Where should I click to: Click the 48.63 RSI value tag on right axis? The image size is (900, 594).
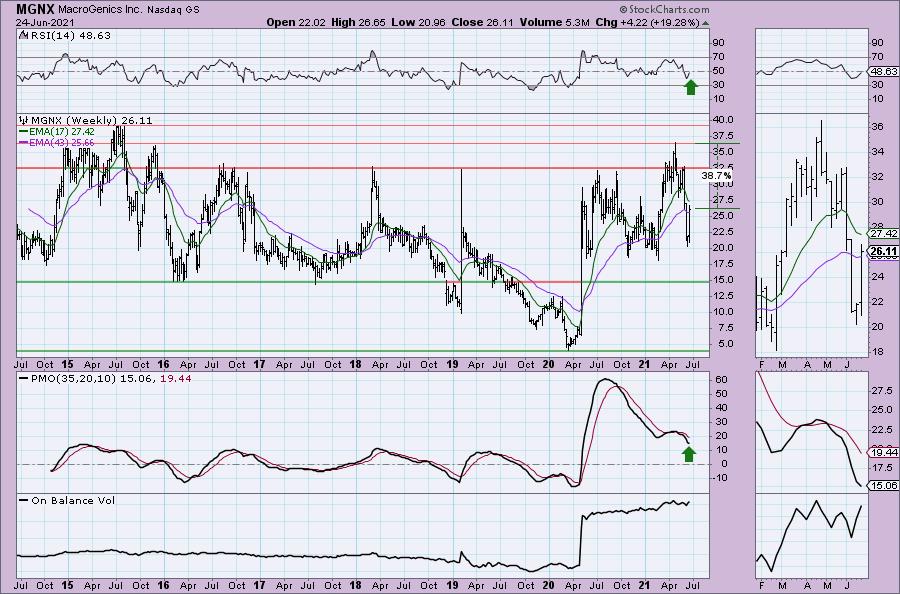tap(884, 71)
